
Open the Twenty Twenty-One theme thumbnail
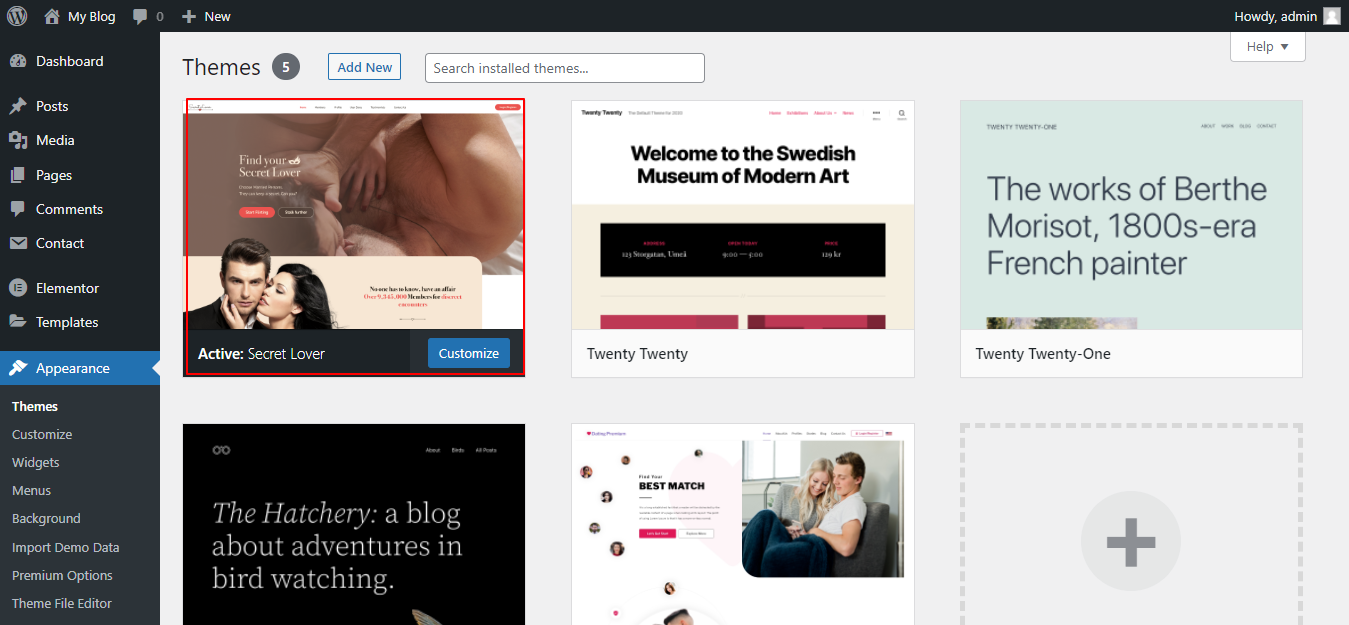[x=1131, y=215]
